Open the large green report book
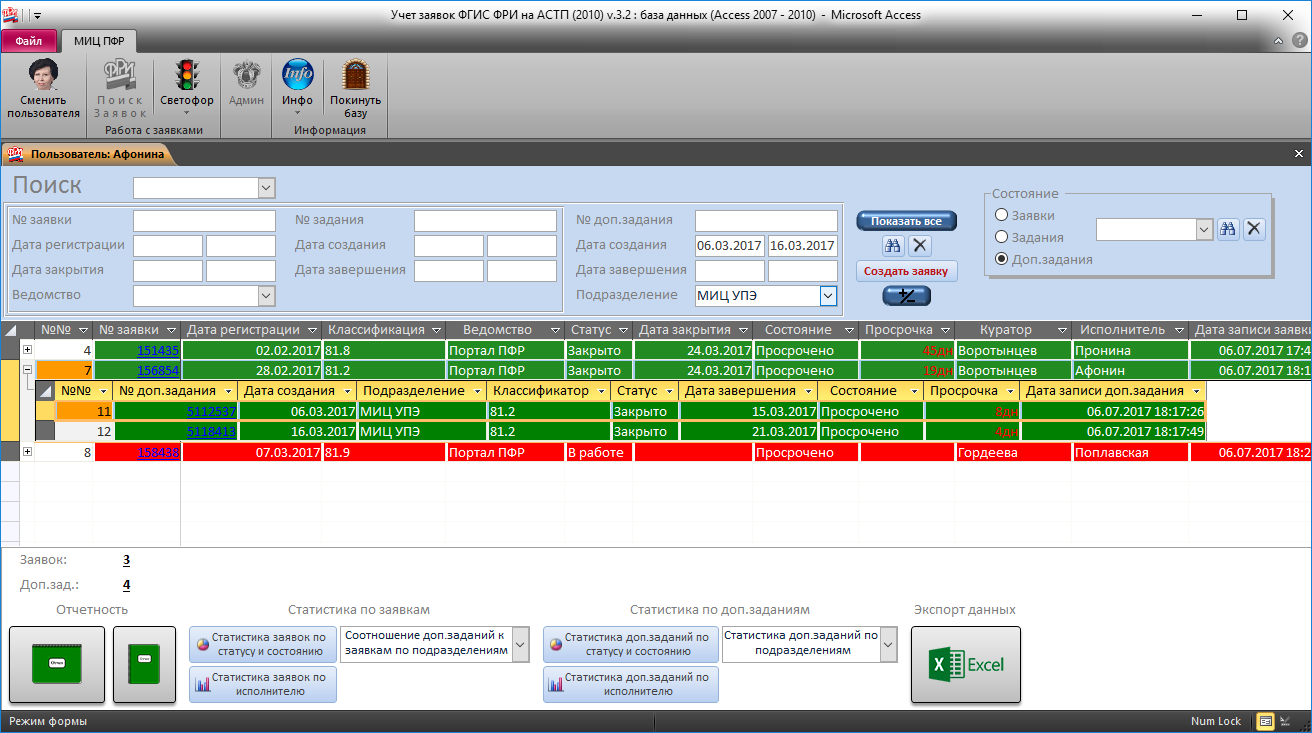Viewport: 1312px width, 733px height. coord(57,664)
